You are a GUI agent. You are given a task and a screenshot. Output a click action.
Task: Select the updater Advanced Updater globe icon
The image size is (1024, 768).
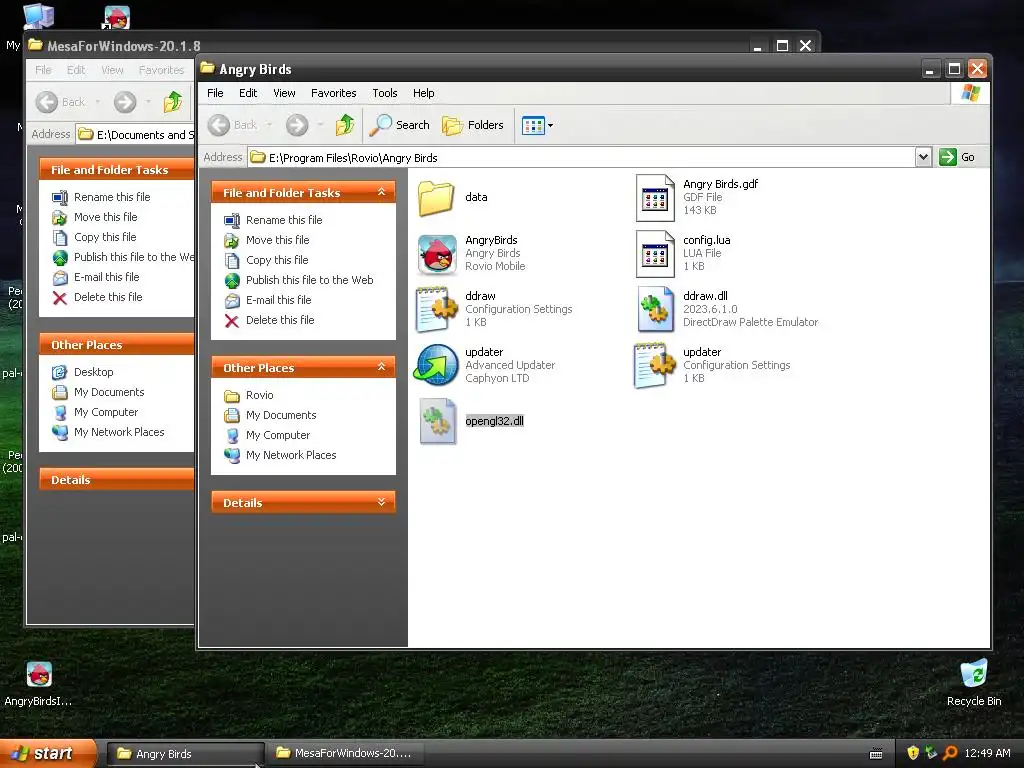(x=436, y=365)
